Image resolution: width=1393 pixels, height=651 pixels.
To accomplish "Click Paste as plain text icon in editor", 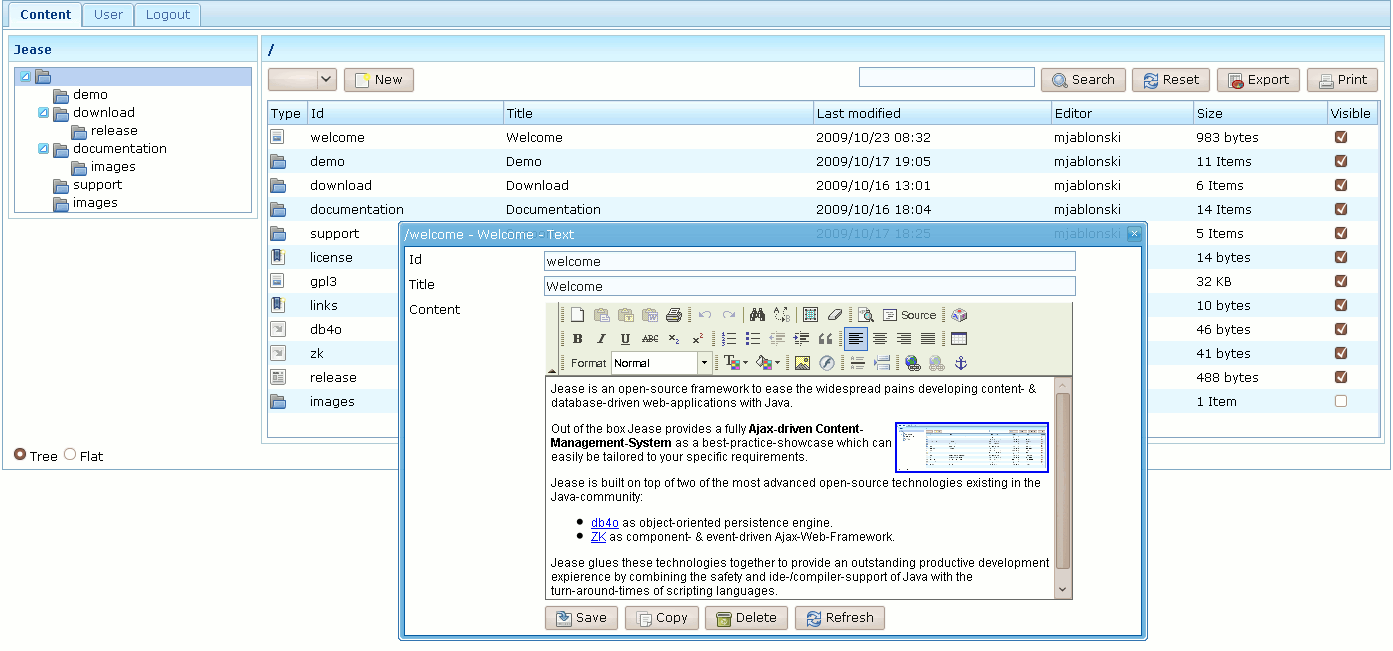I will (x=625, y=315).
